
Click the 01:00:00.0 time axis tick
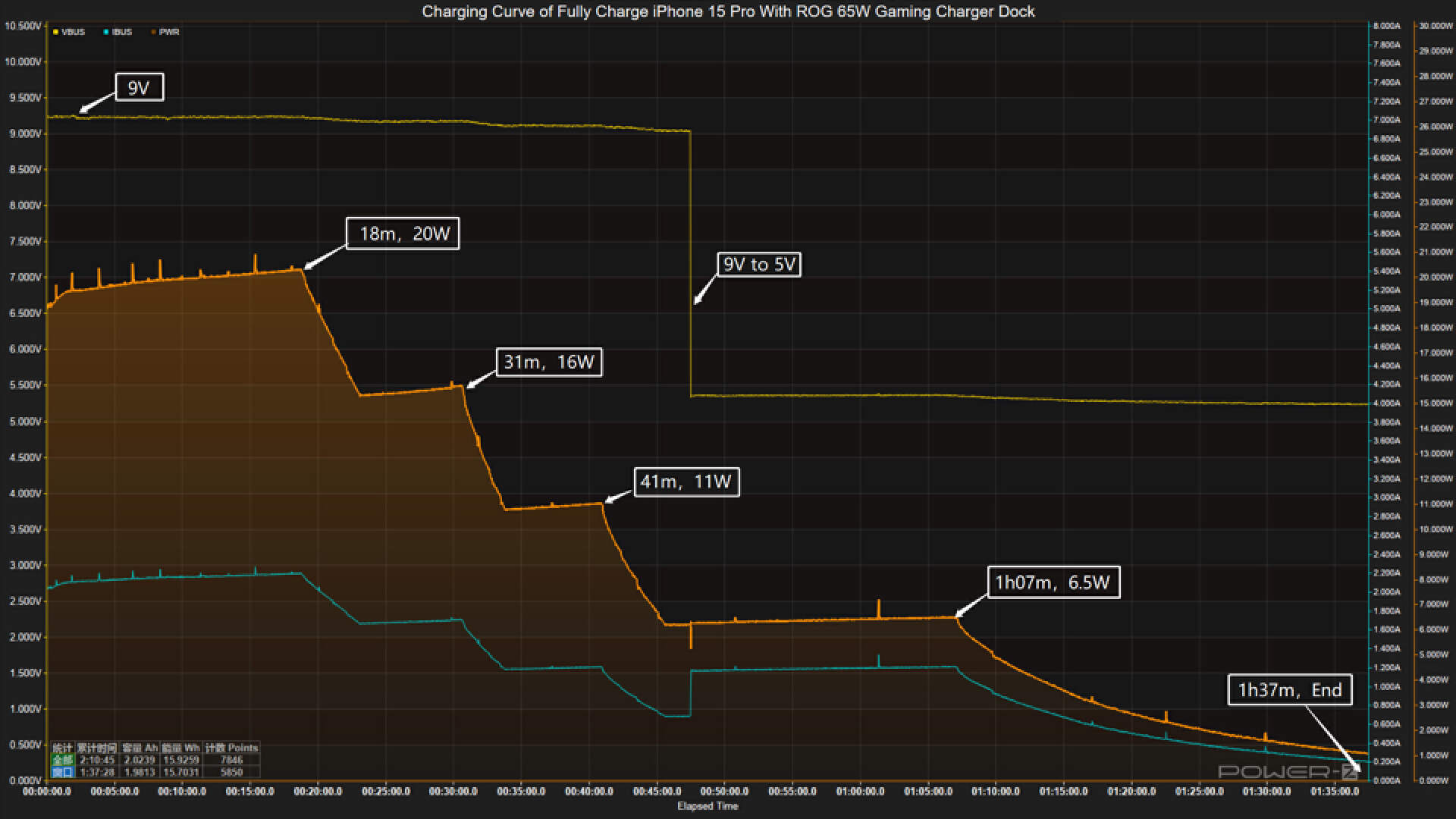click(860, 792)
